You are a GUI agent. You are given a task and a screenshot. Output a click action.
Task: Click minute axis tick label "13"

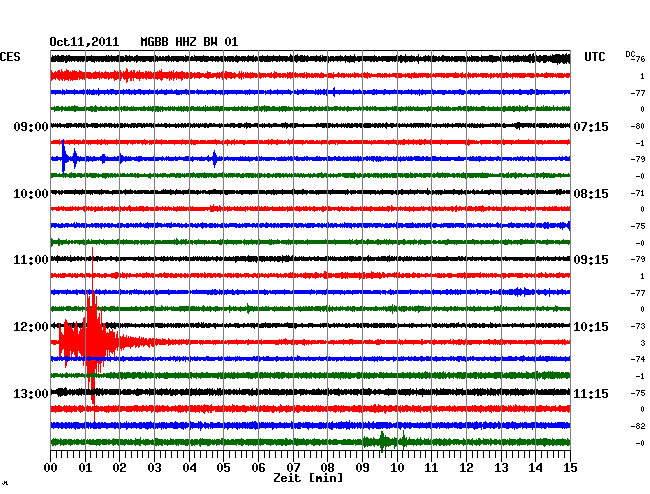tap(501, 468)
